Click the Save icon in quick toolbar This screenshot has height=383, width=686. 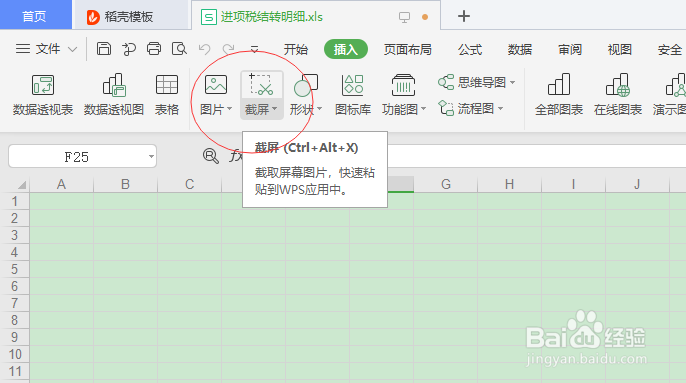click(x=104, y=49)
